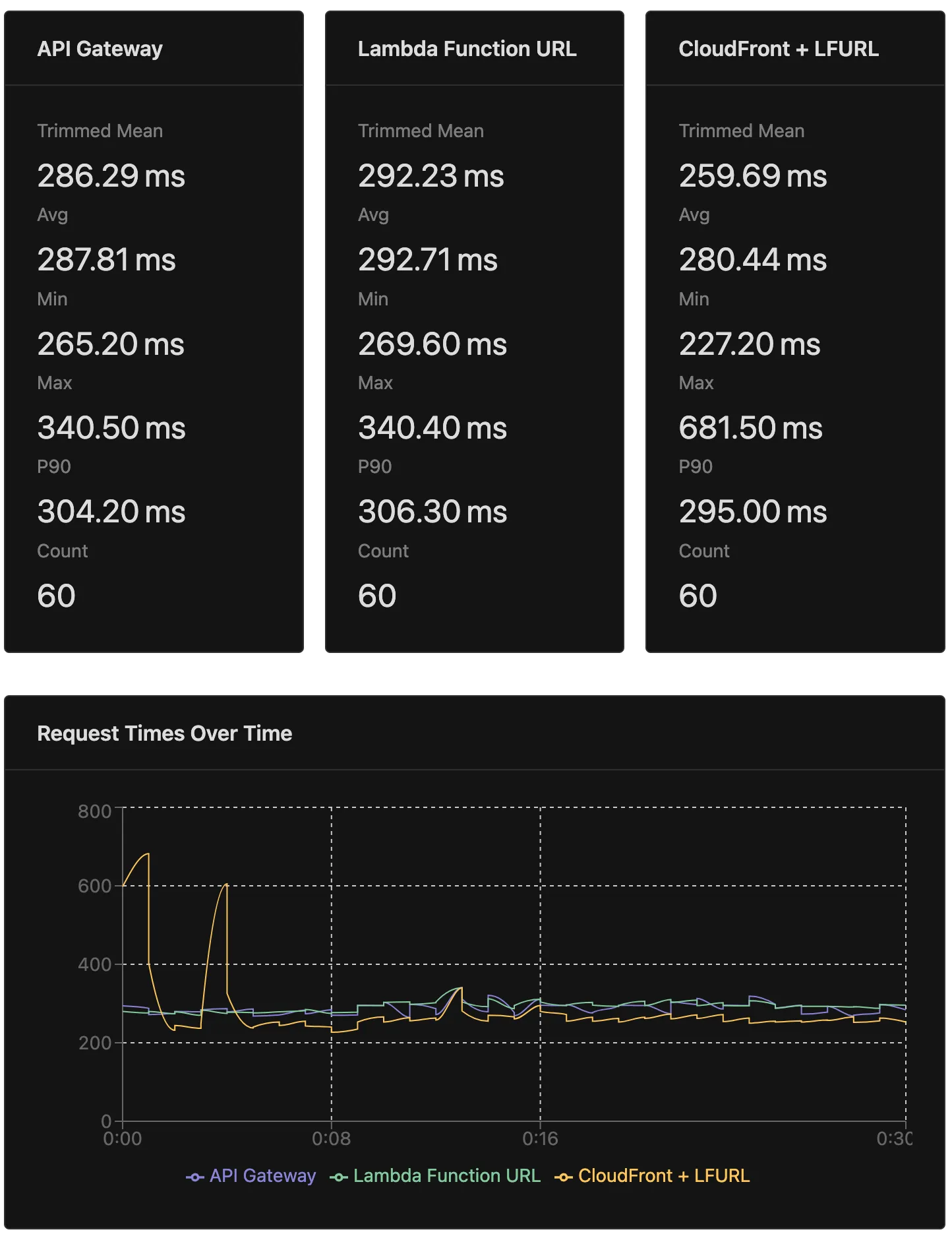Select the Lambda Function URL card title
952x1240 pixels.
click(467, 49)
